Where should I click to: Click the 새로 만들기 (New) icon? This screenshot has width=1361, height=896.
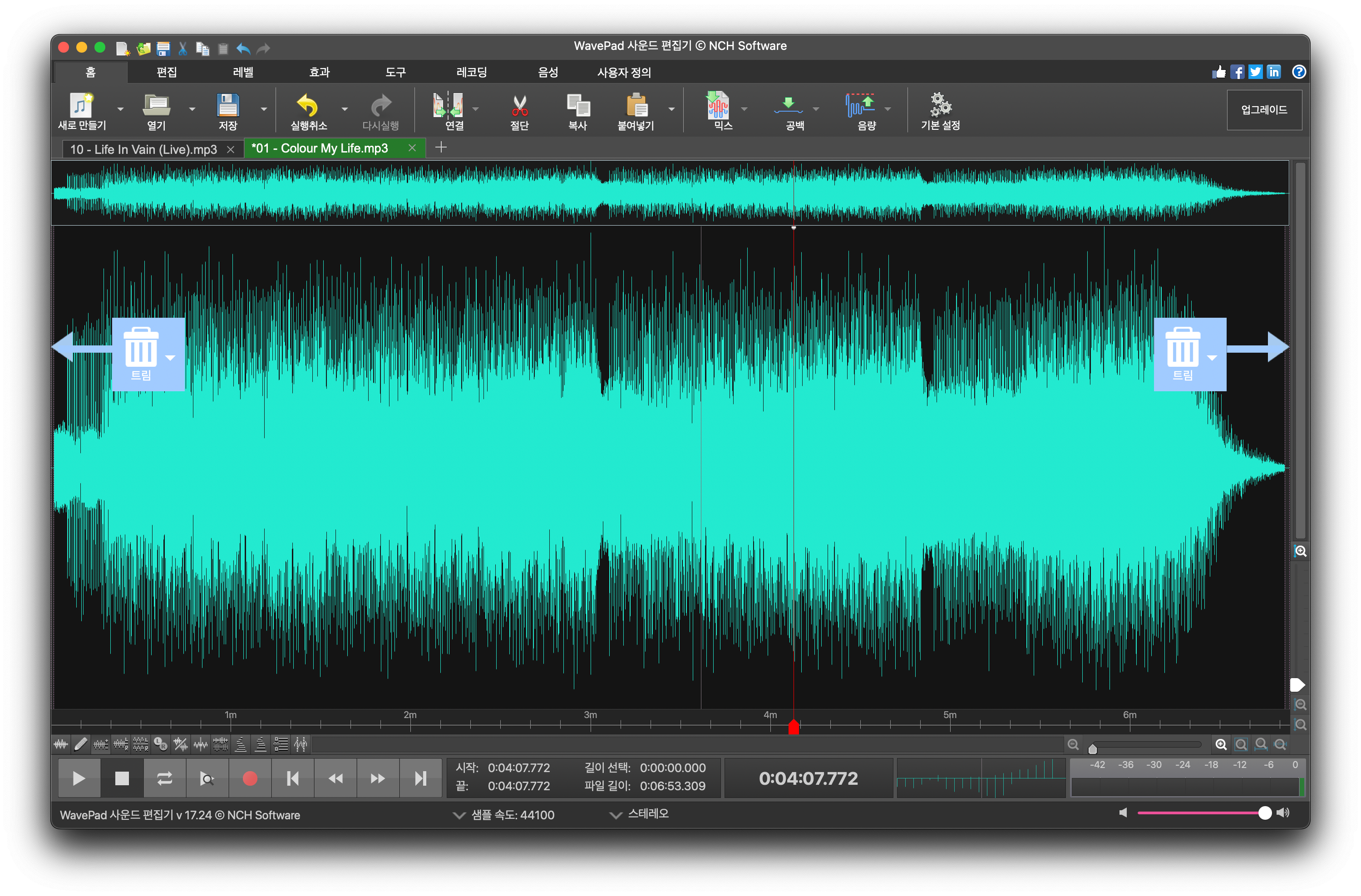[81, 105]
